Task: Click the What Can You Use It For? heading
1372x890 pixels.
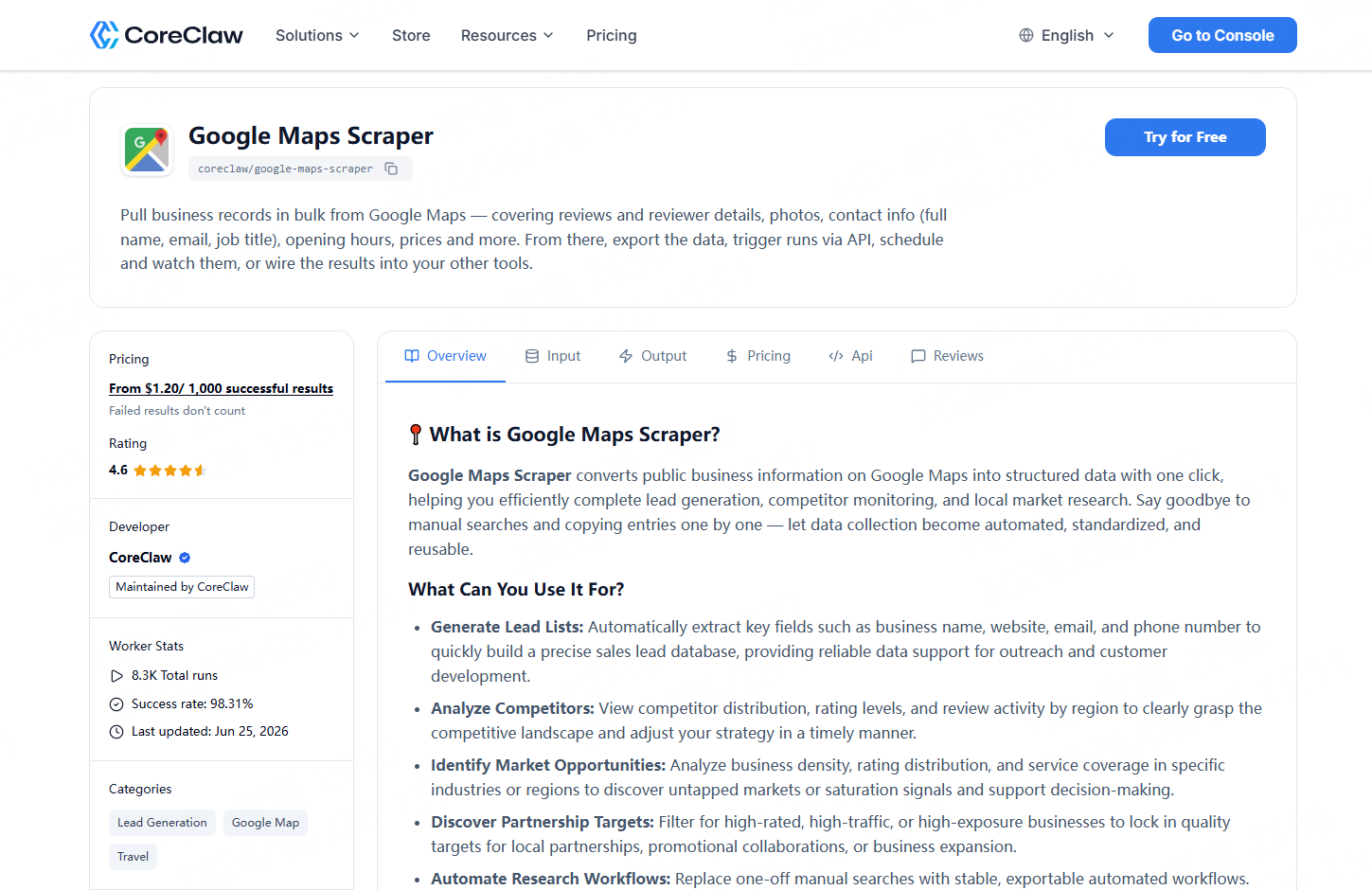Action: tap(516, 590)
